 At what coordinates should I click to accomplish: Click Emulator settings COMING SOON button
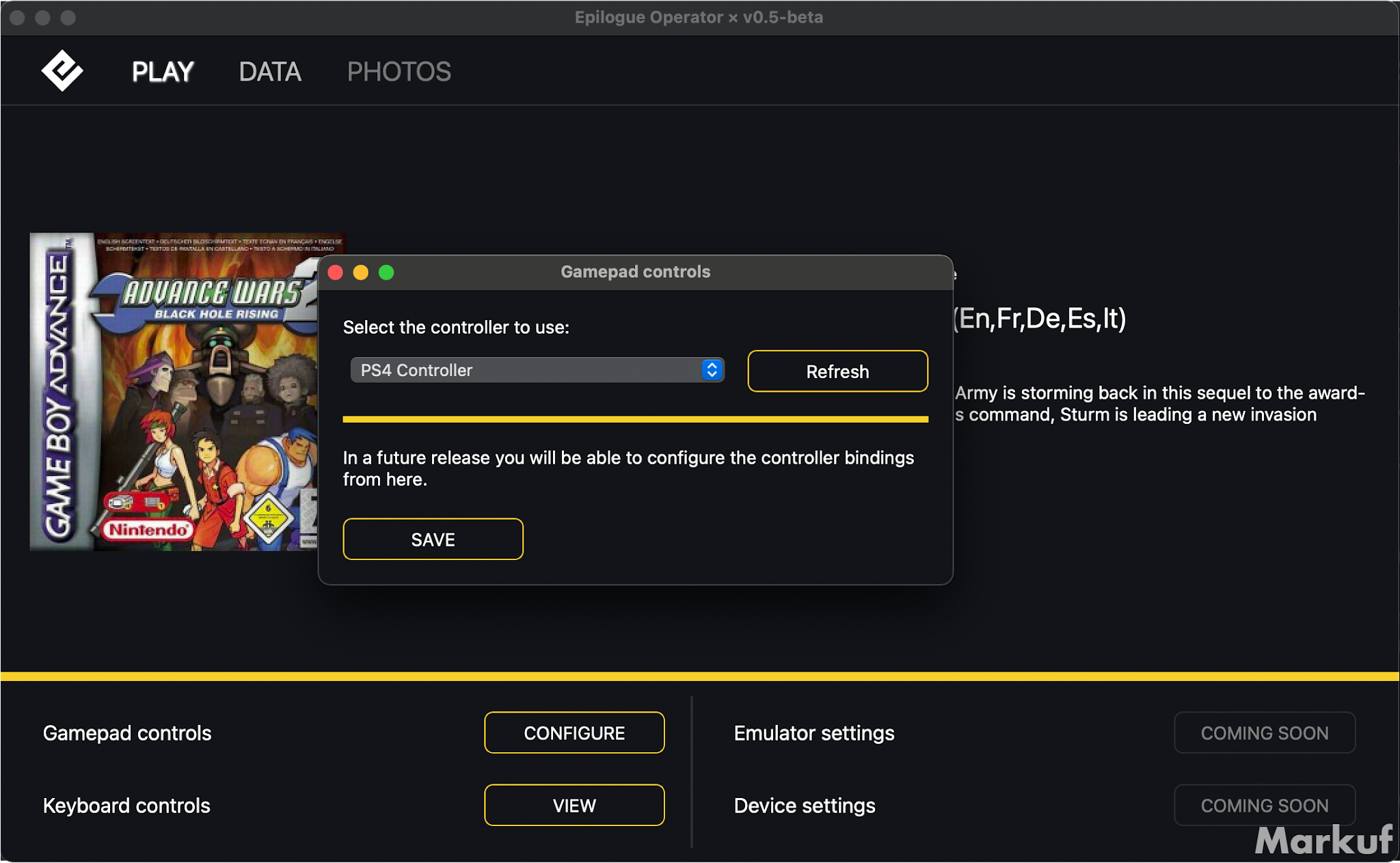[1264, 733]
